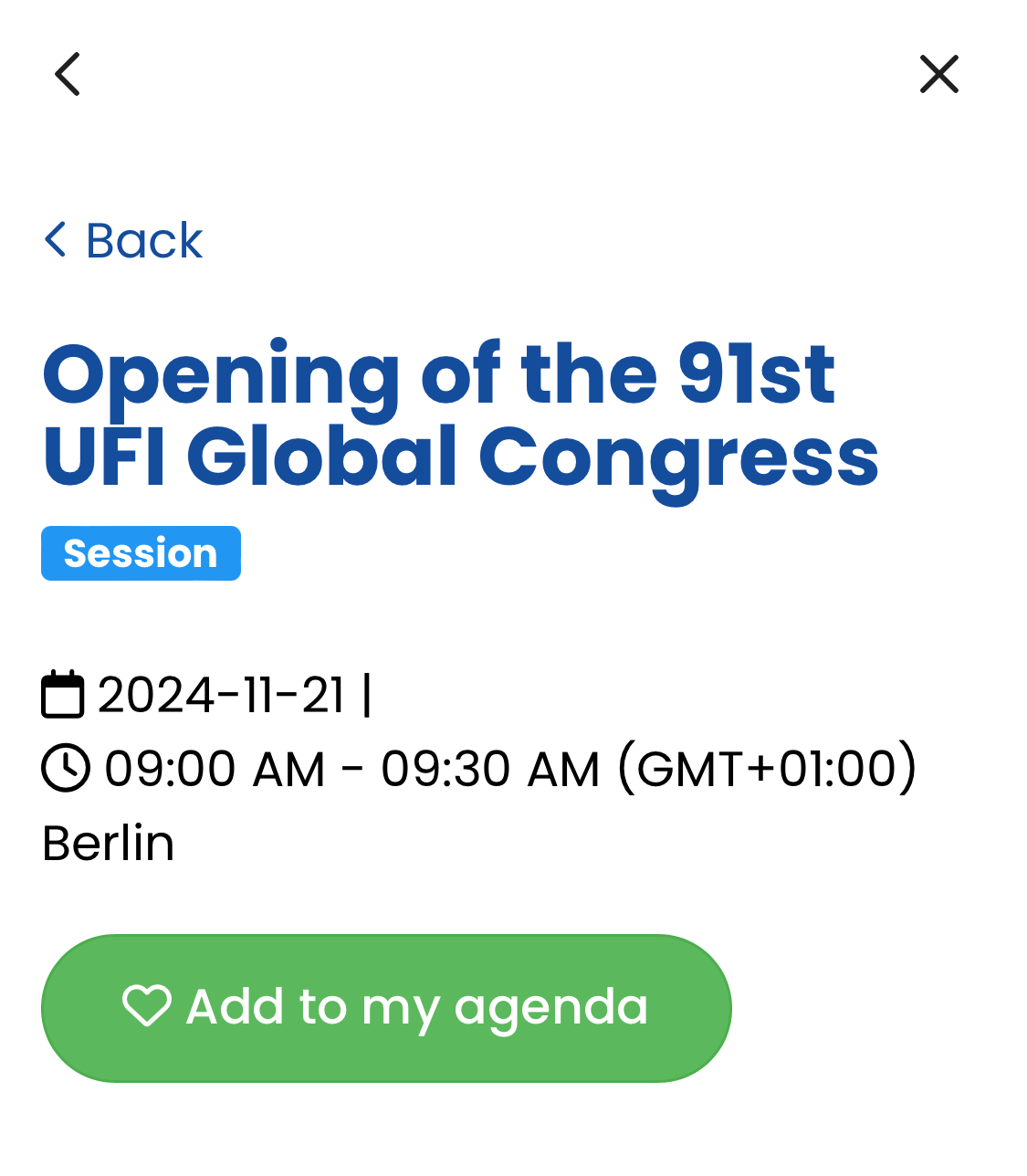Select the 2024-11-21 date text
Screen dimensions: 1027x1176
tap(221, 695)
